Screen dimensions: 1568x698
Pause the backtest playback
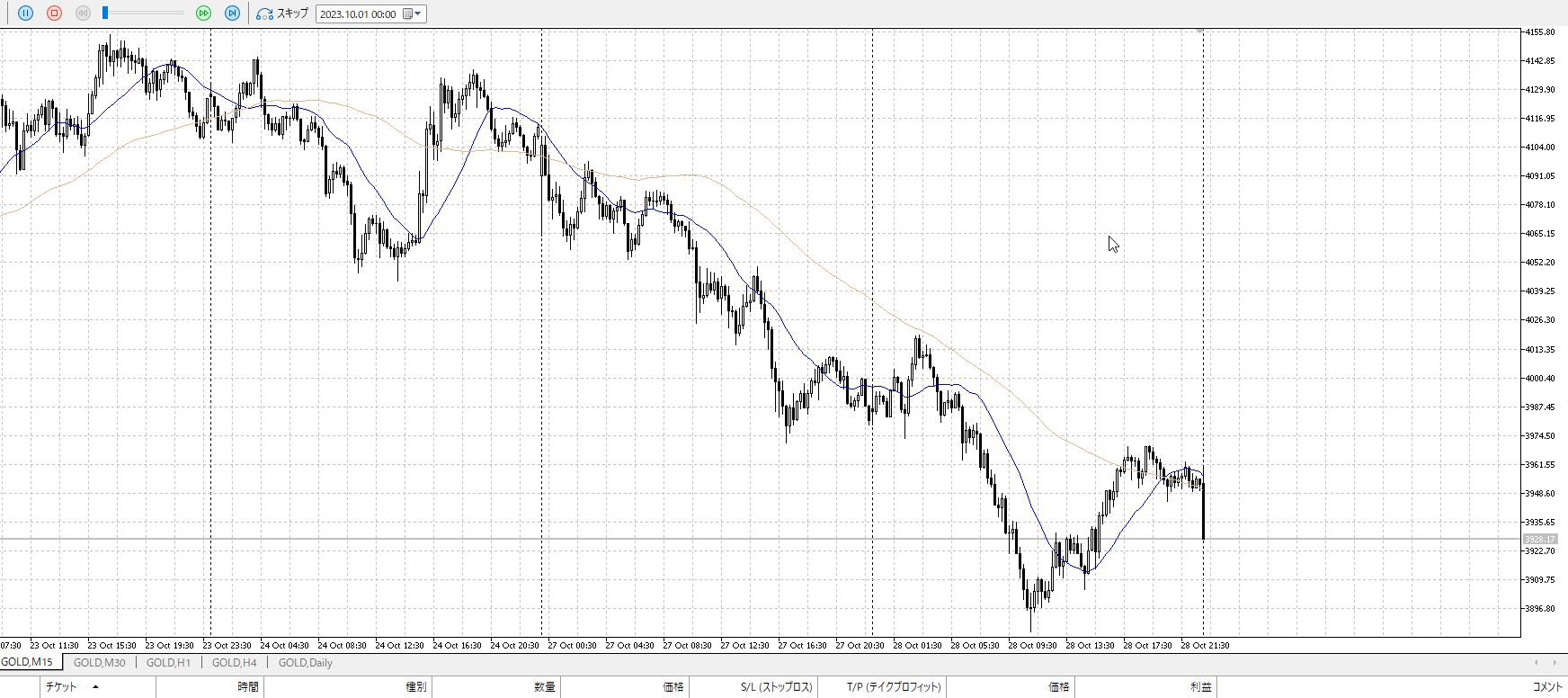coord(25,13)
